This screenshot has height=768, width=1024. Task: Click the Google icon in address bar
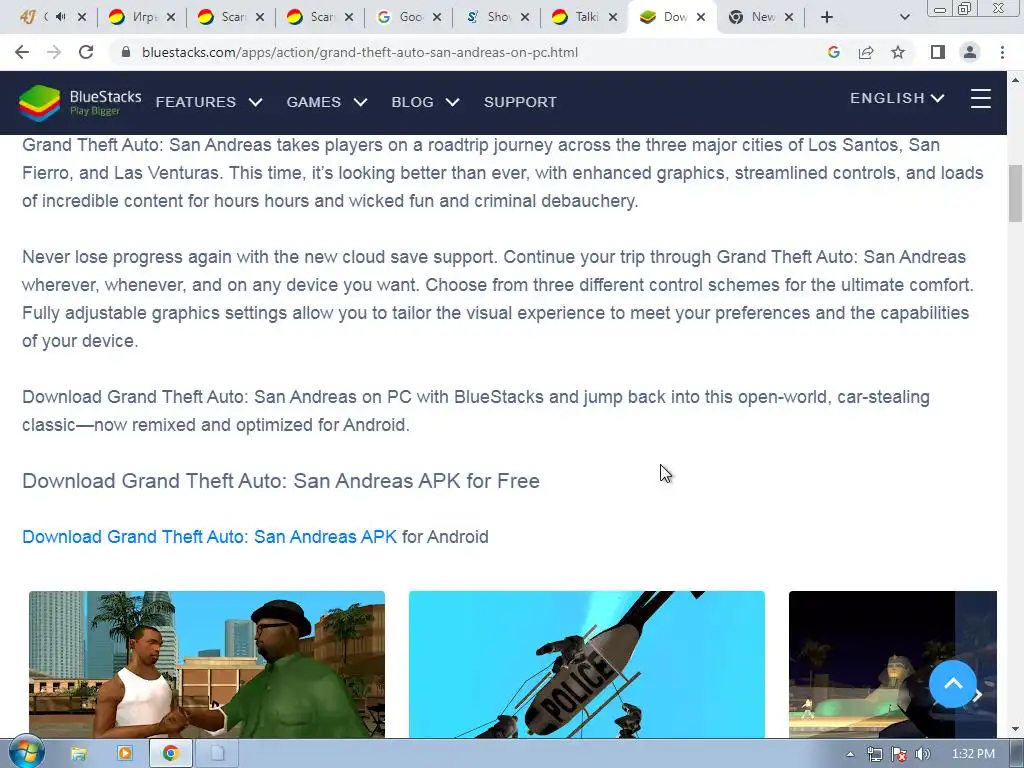[x=833, y=52]
